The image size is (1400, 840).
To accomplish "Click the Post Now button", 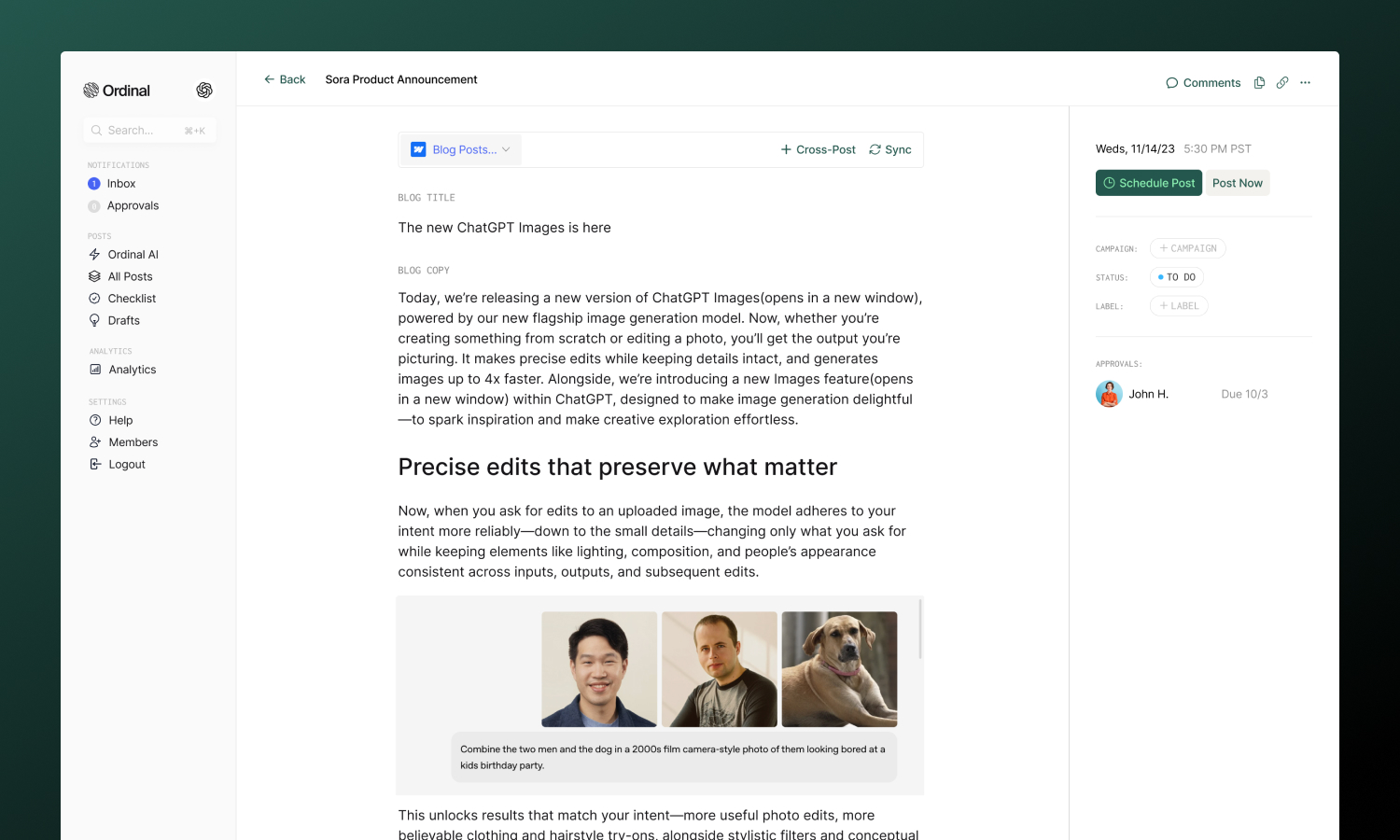I will click(1238, 183).
